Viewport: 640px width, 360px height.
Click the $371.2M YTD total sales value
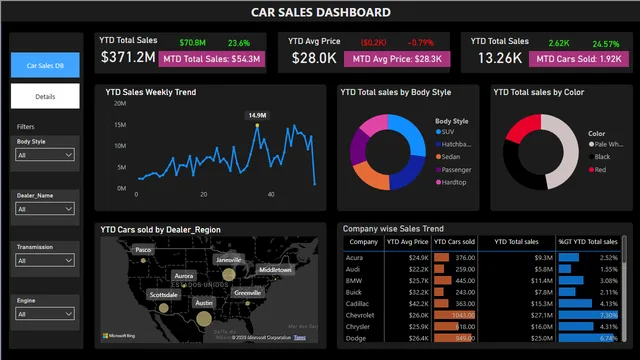[x=128, y=57]
